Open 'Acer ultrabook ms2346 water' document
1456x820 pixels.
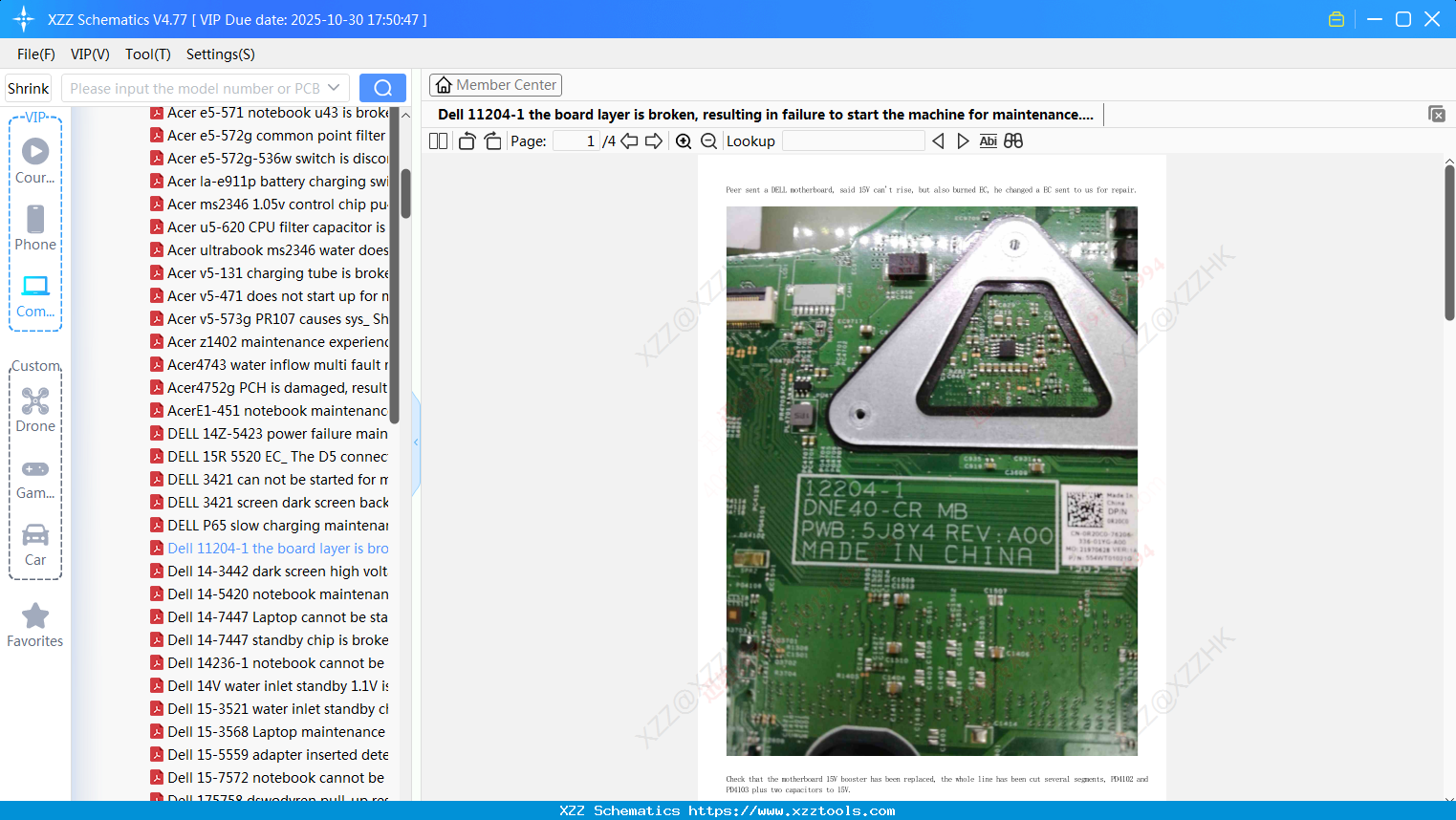click(x=269, y=250)
